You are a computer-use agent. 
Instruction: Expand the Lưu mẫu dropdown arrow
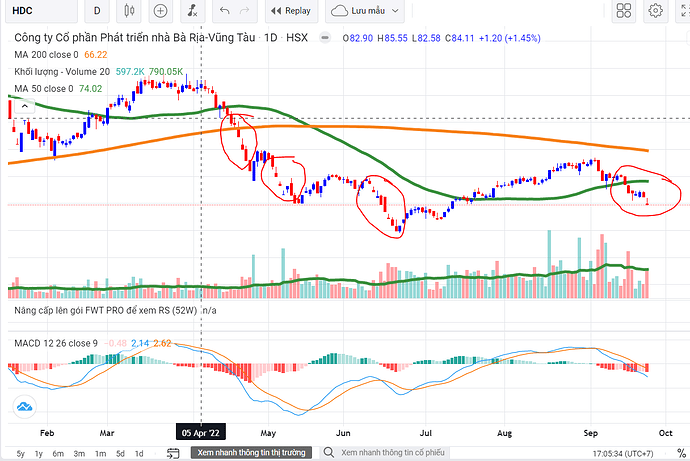pyautogui.click(x=395, y=11)
